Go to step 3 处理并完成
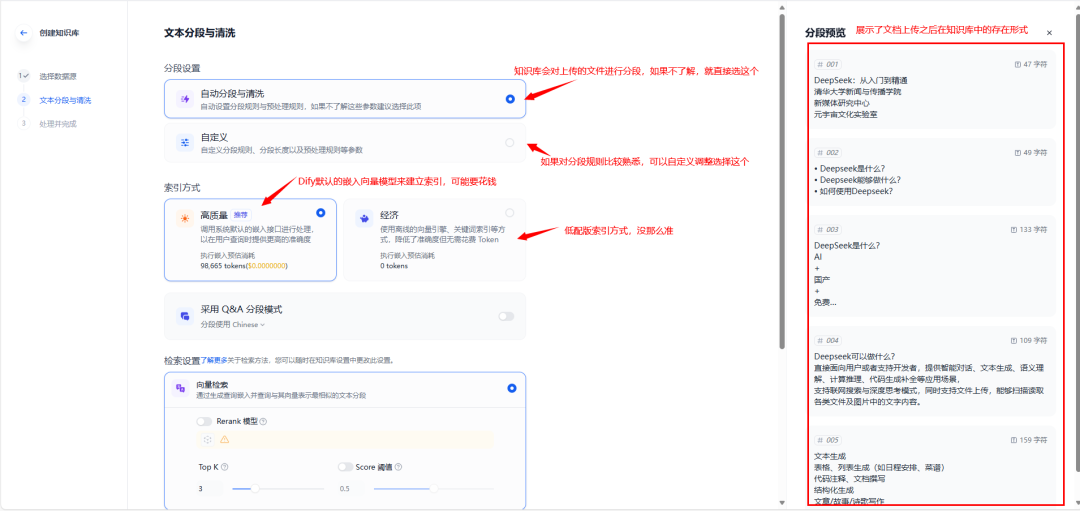1080x511 pixels. (58, 124)
